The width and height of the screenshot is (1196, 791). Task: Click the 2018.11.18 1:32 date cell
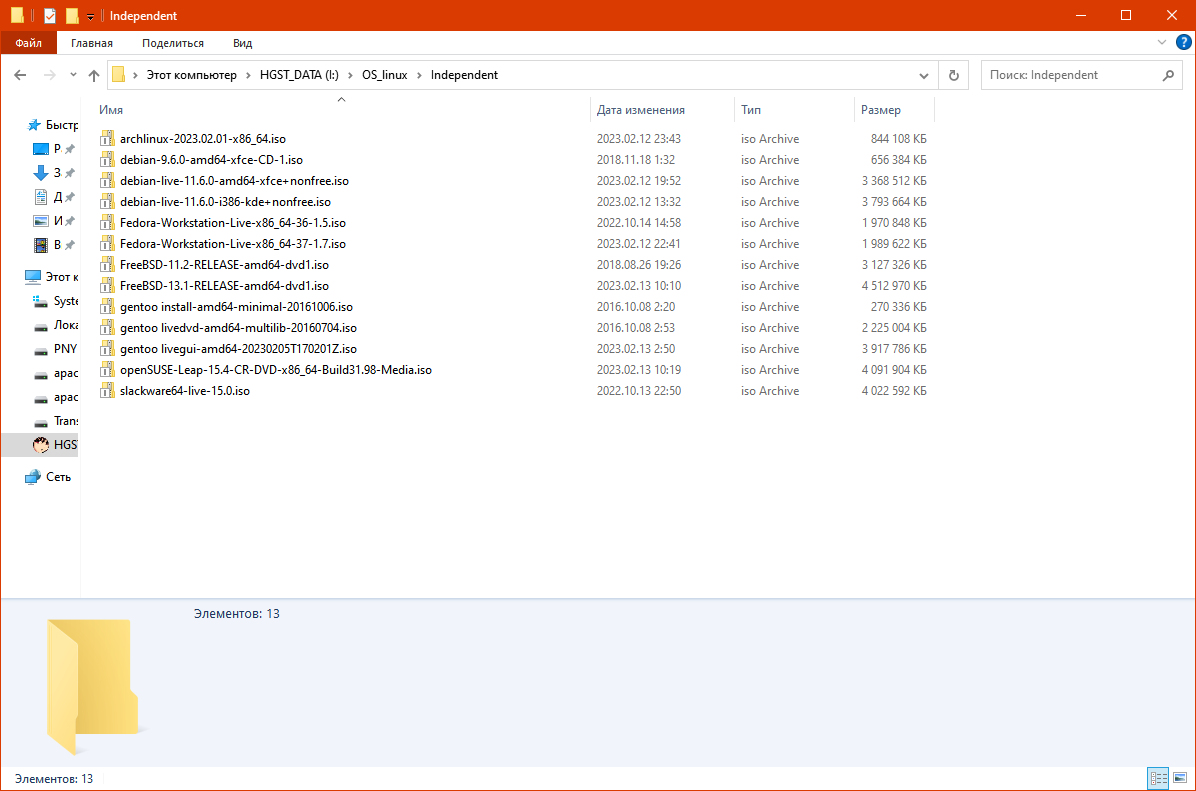click(x=635, y=159)
